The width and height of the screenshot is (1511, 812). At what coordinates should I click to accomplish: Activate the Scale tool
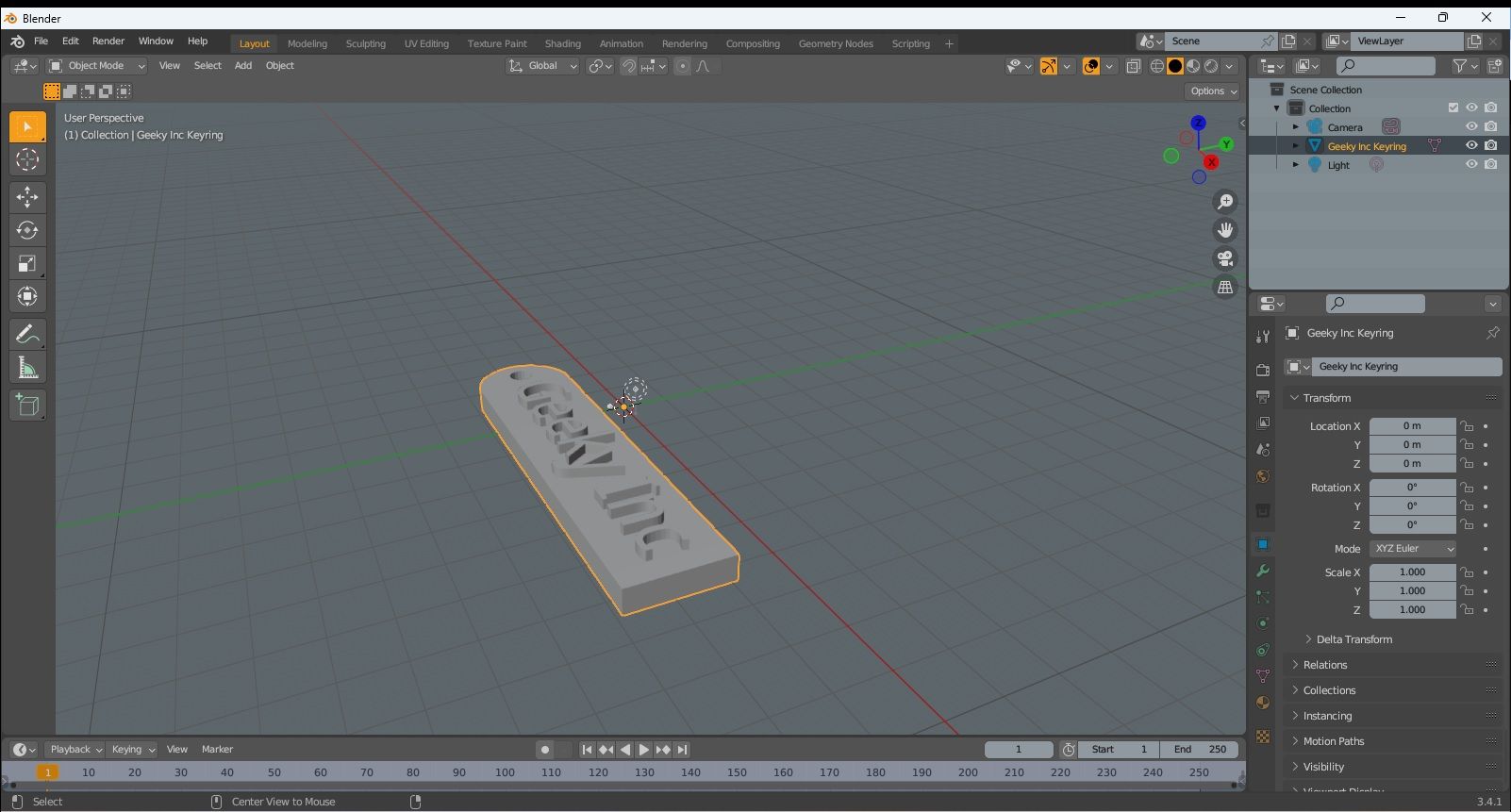27,264
